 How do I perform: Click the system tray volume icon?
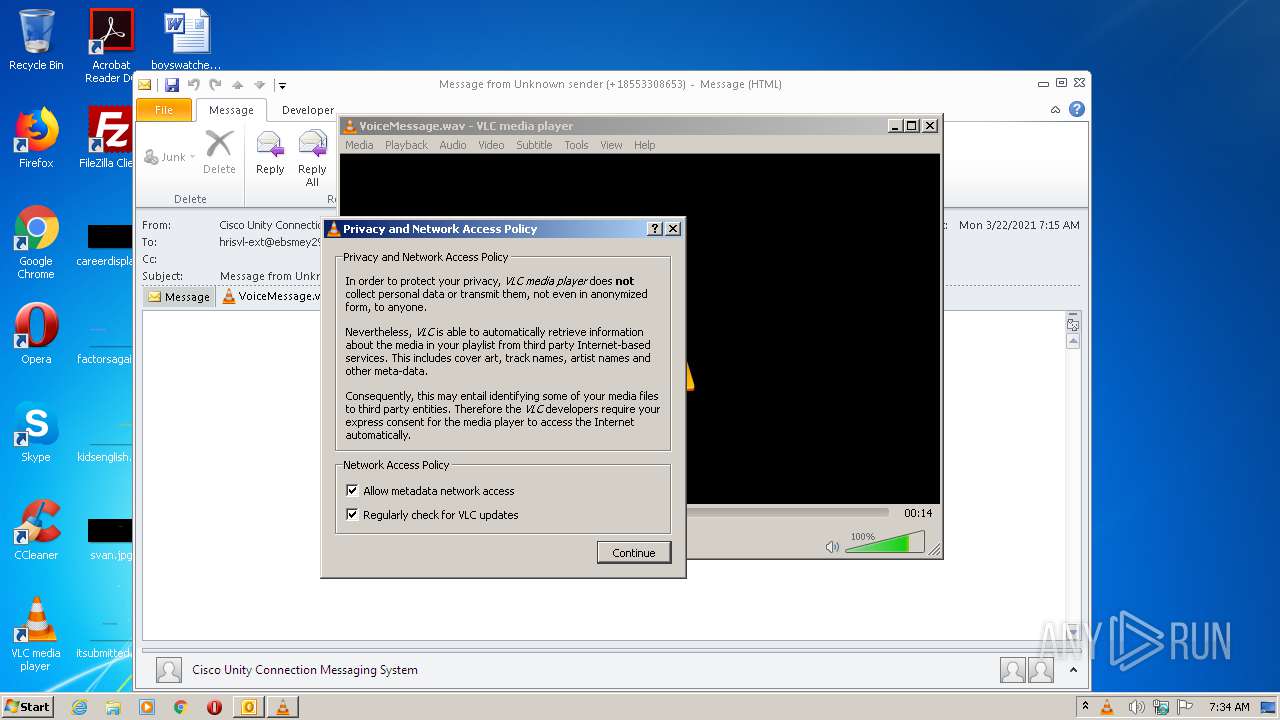(1137, 707)
